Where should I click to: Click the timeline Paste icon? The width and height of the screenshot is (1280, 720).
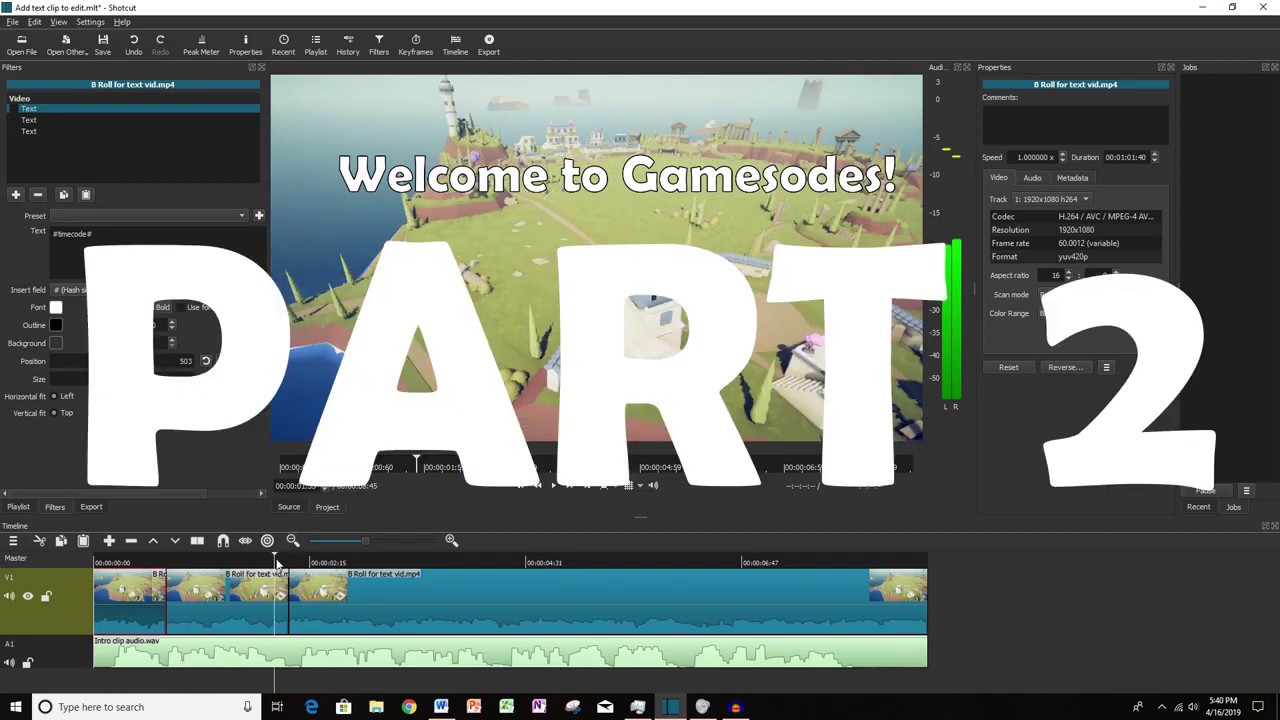(83, 541)
